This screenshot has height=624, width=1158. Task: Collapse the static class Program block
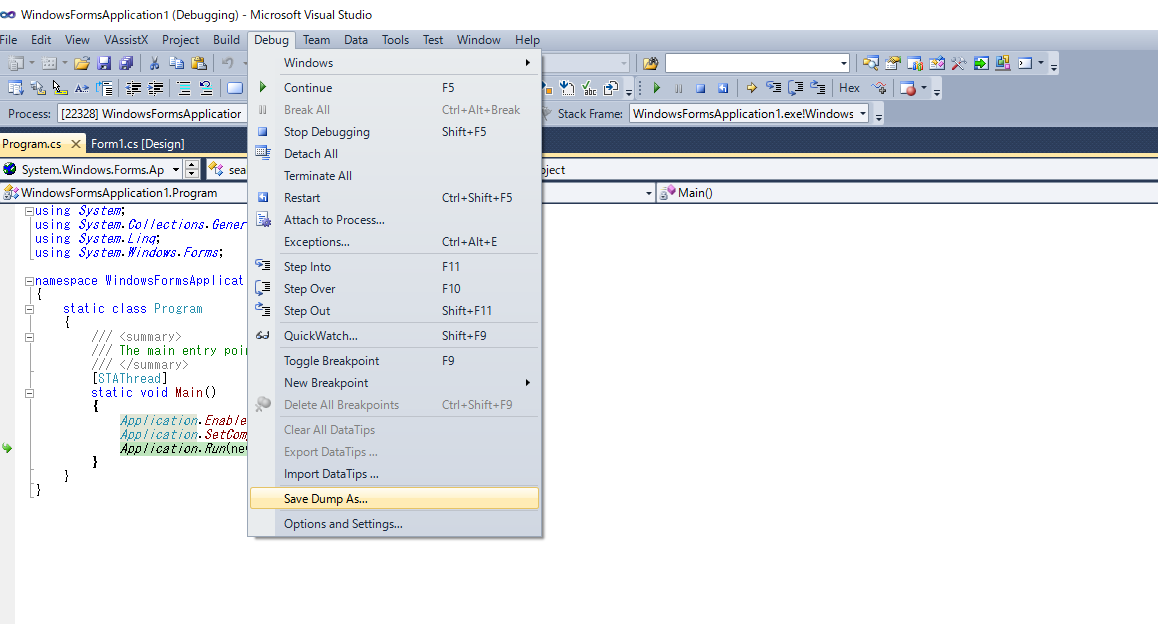[30, 309]
